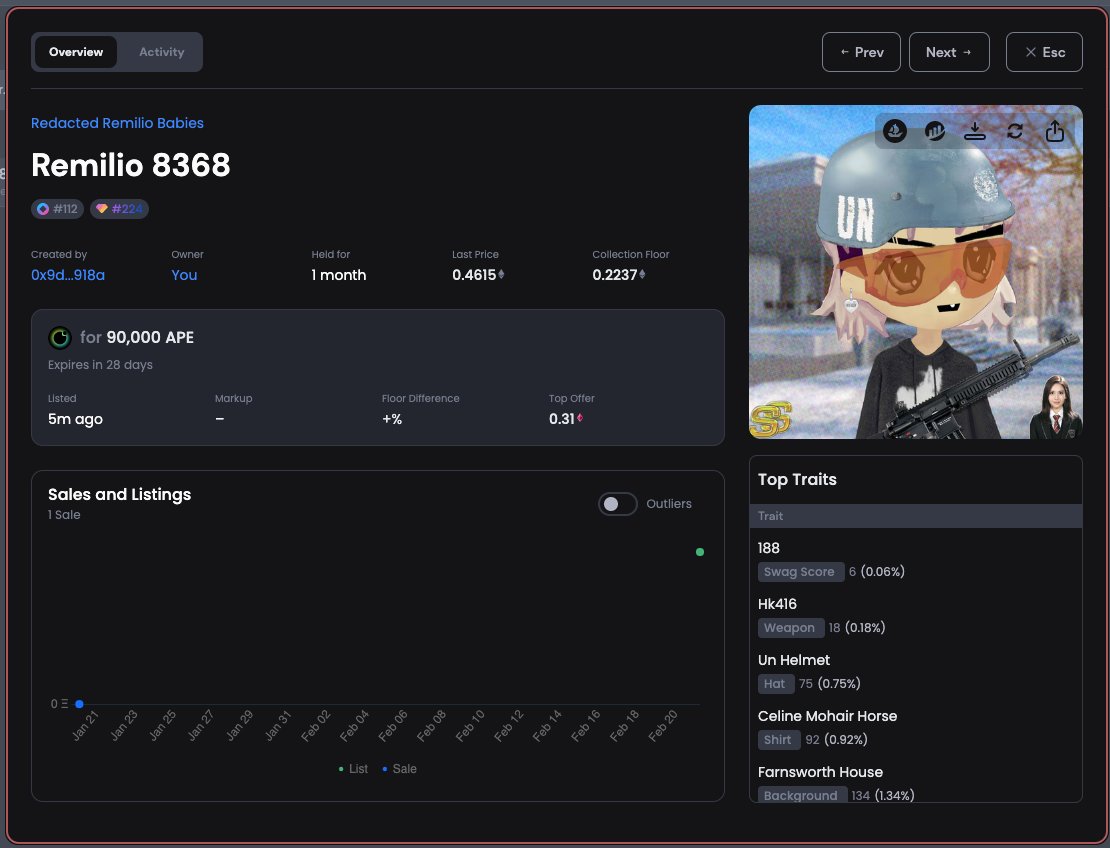Select the Swag Score trait tag

point(801,572)
